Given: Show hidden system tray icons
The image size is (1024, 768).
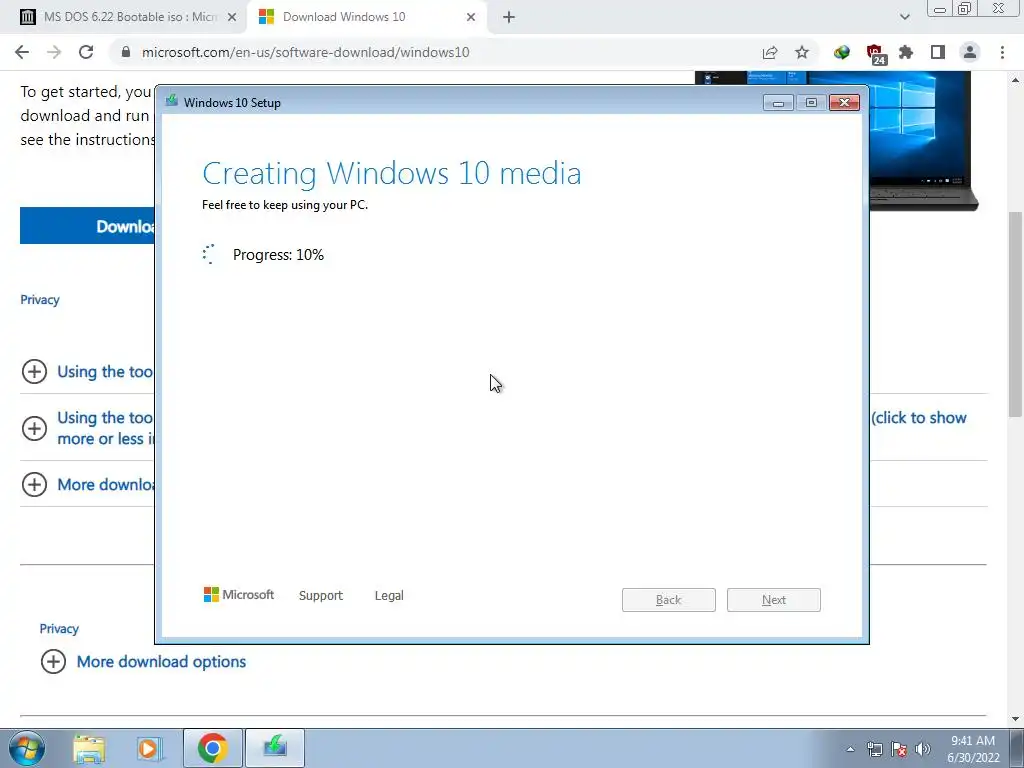Looking at the screenshot, I should [x=850, y=749].
